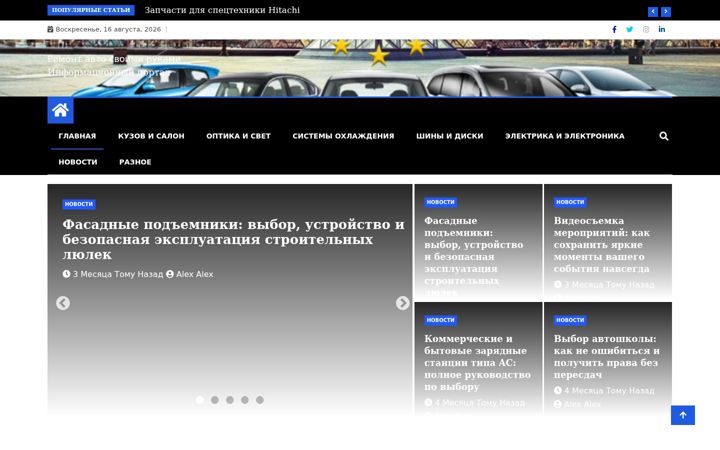Click the calendar icon beside the date

click(50, 29)
